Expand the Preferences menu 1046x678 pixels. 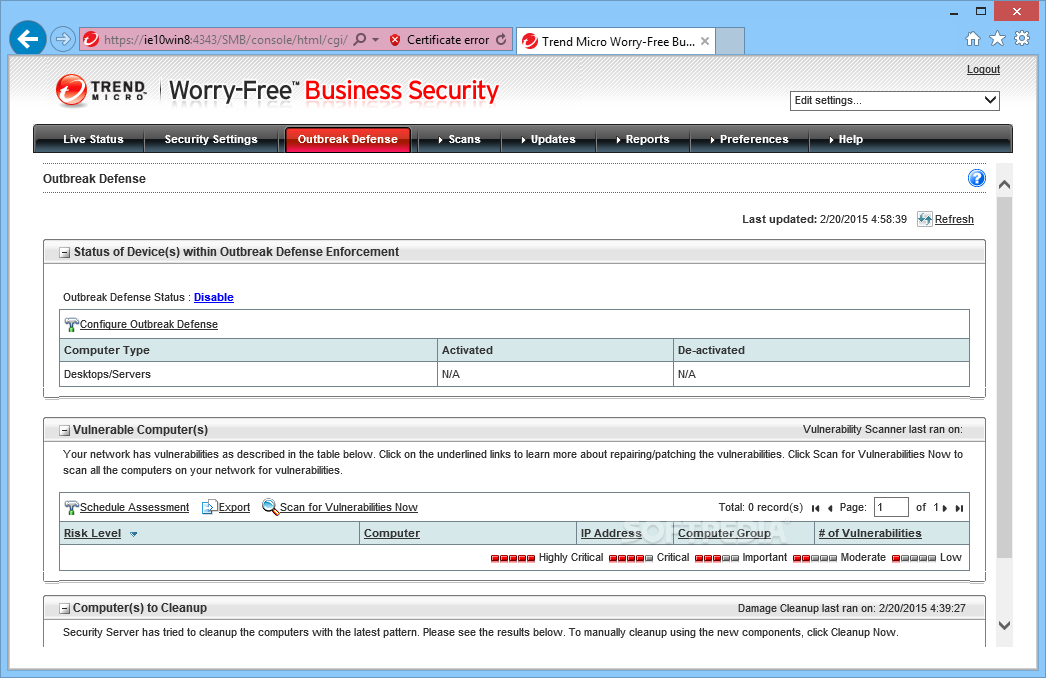pos(749,139)
